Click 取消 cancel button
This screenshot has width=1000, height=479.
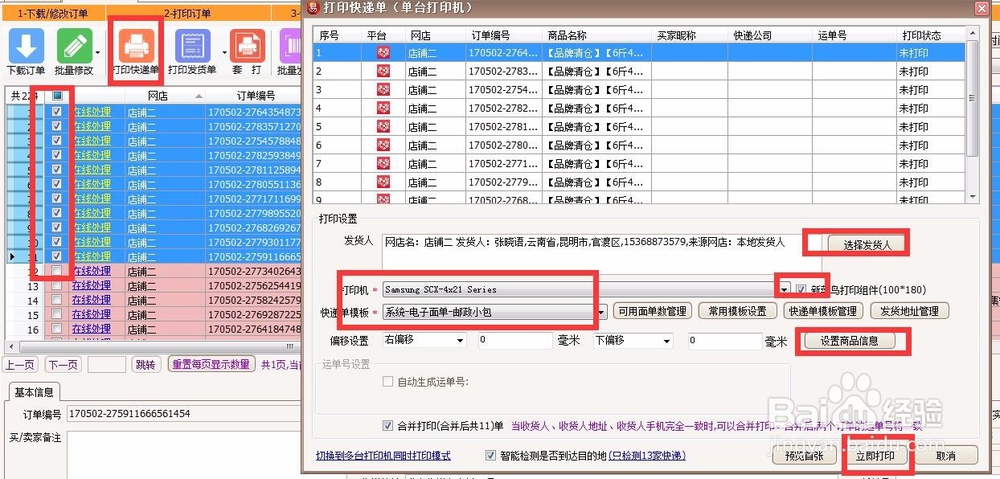pyautogui.click(x=946, y=455)
